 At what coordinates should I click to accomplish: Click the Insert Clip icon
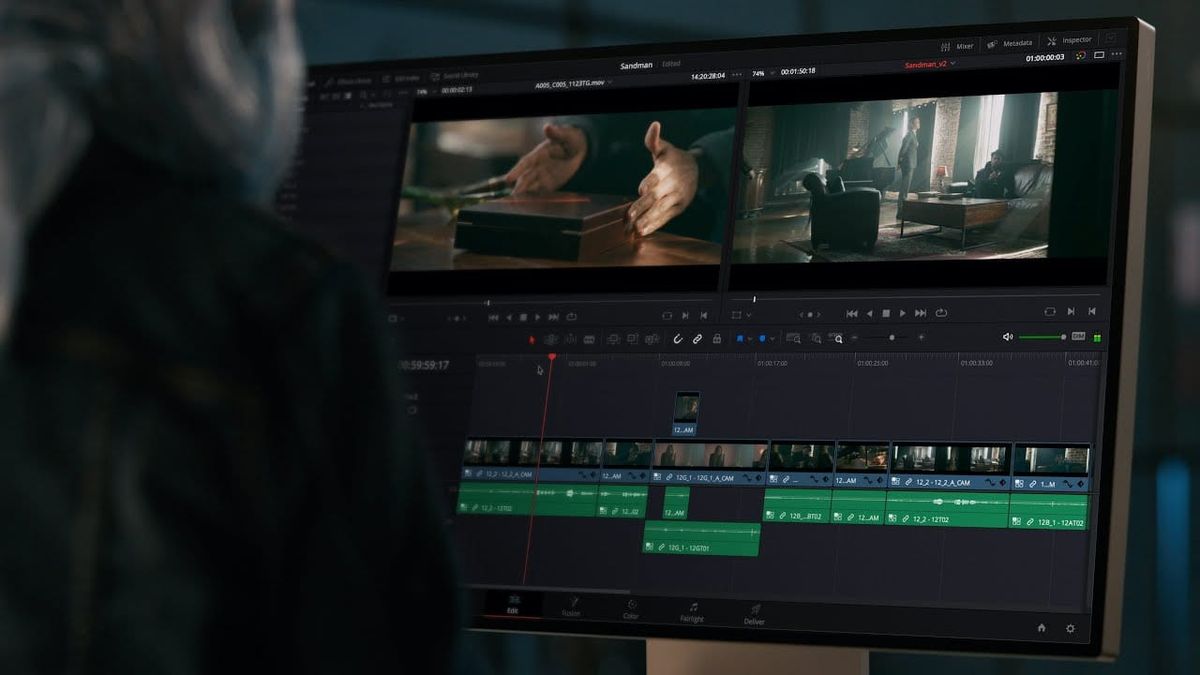click(x=614, y=340)
